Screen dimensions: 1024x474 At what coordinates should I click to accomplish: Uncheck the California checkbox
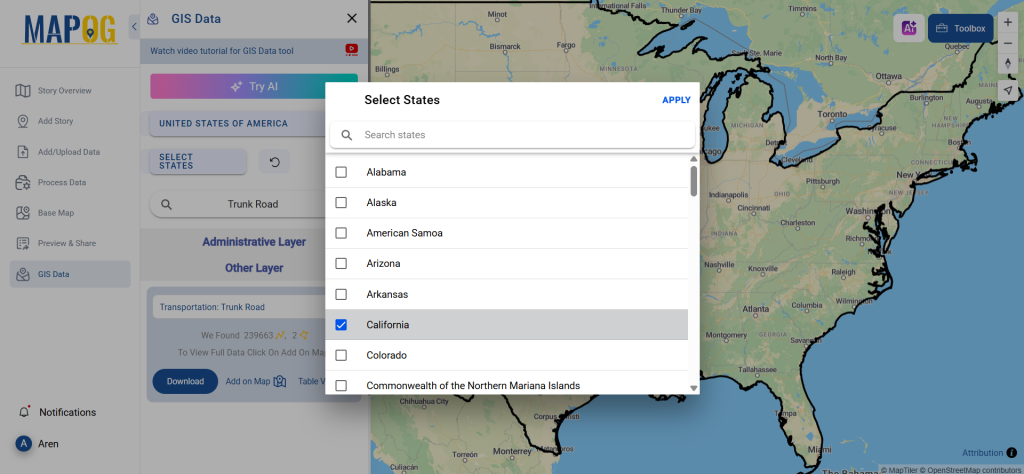click(341, 325)
